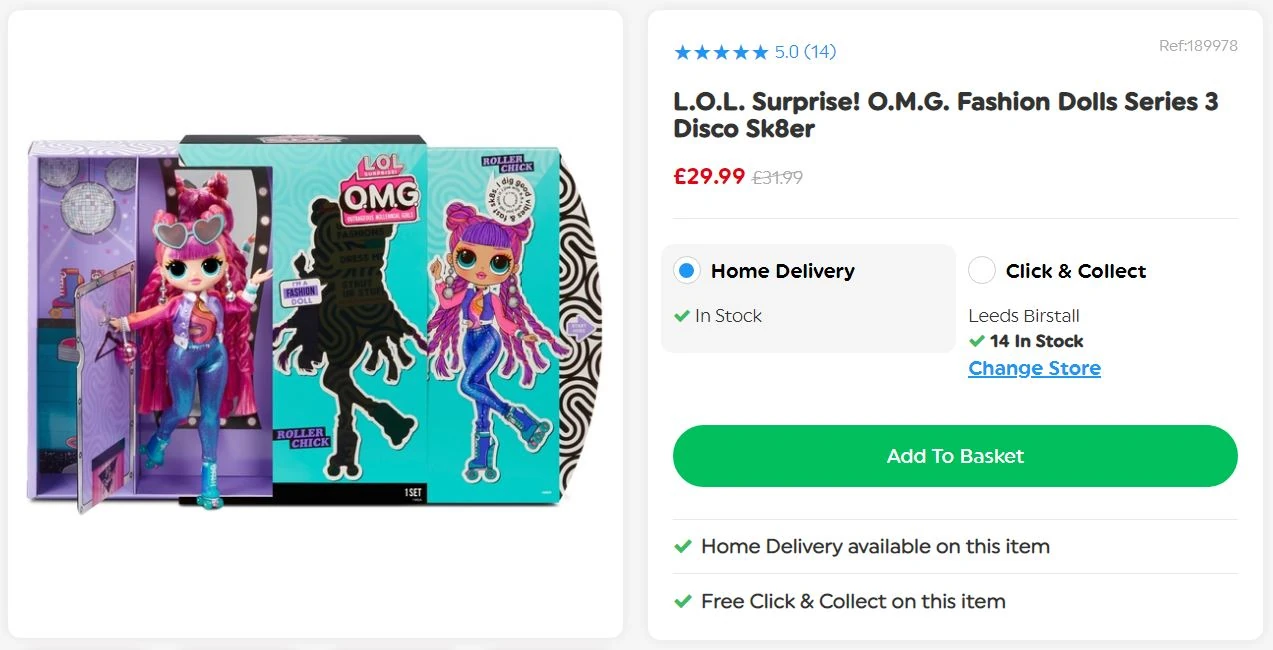Click the L.O.L. Surprise! product title
The image size is (1273, 650).
[945, 115]
